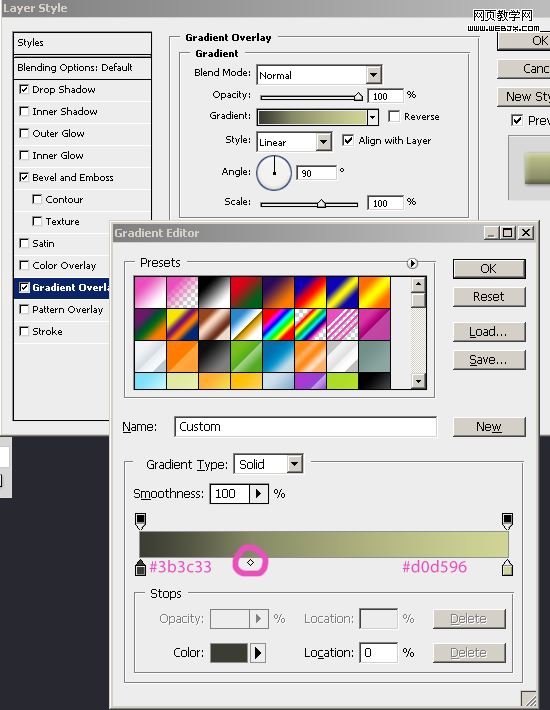This screenshot has width=550, height=710.
Task: Click the Smoothness value field
Action: pyautogui.click(x=230, y=494)
